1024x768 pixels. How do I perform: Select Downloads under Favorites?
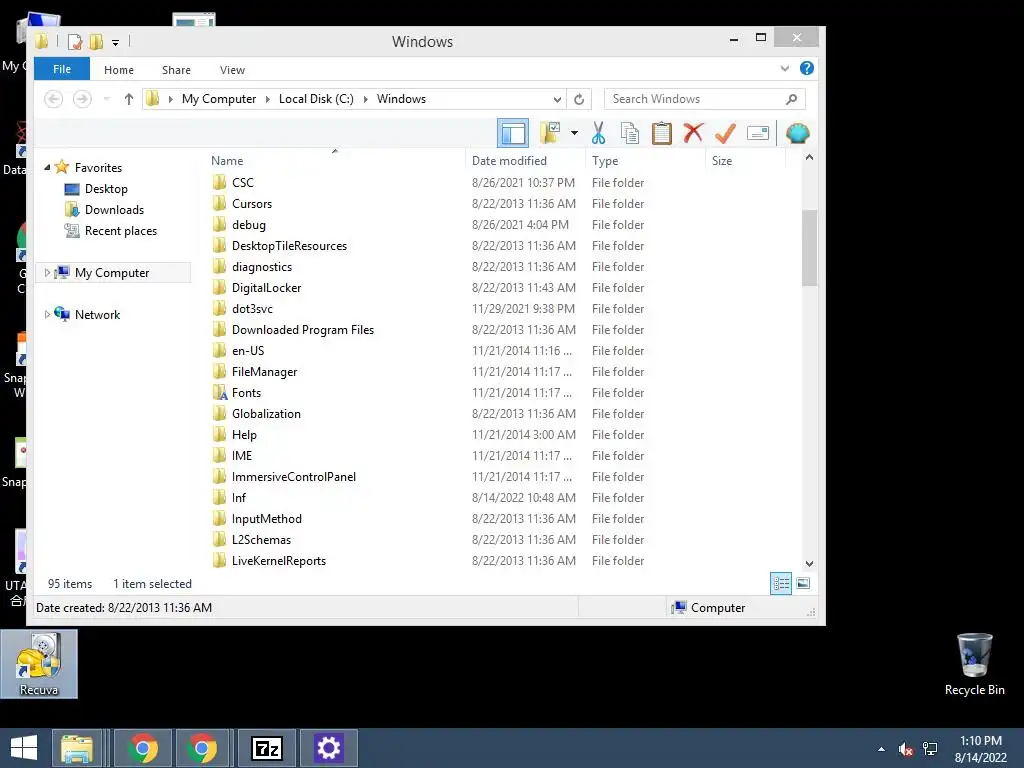114,210
